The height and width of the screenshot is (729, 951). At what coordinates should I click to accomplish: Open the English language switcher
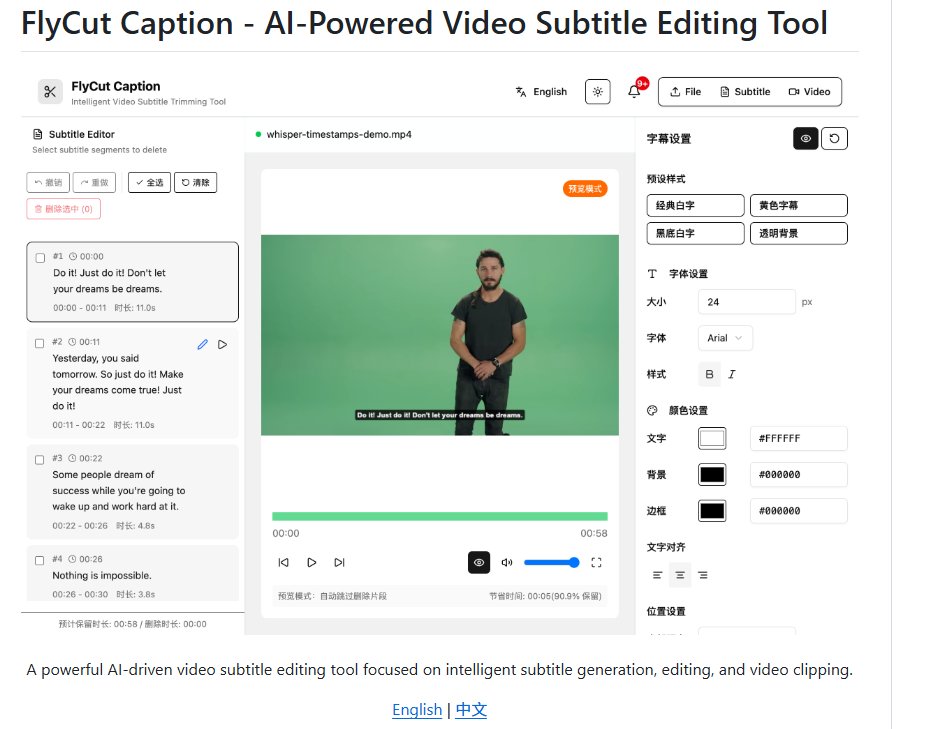[x=541, y=92]
